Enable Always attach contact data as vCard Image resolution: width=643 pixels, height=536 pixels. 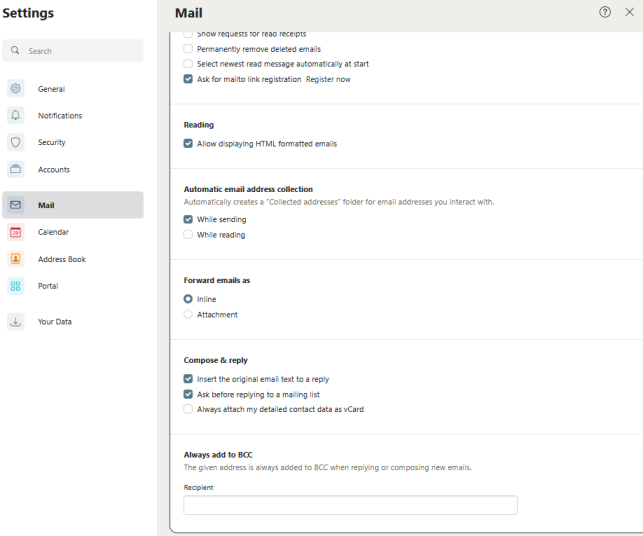[x=188, y=409]
